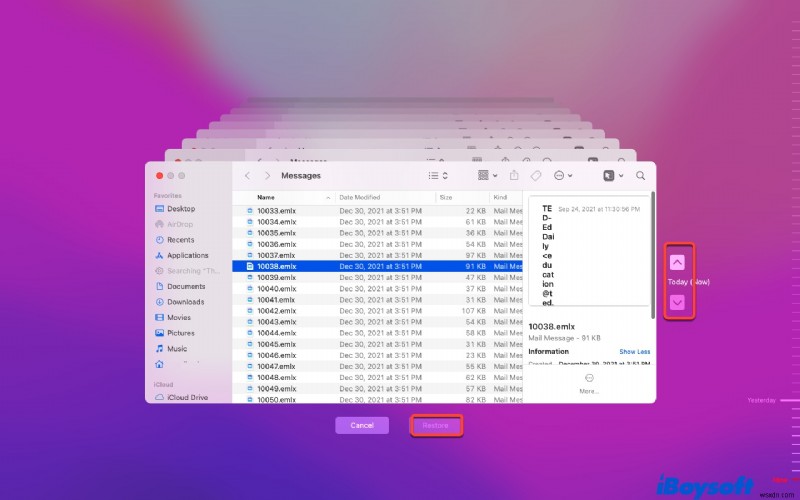Click the TED-Ed email preview thumbnail
Screen dimensions: 800x500
(x=589, y=251)
